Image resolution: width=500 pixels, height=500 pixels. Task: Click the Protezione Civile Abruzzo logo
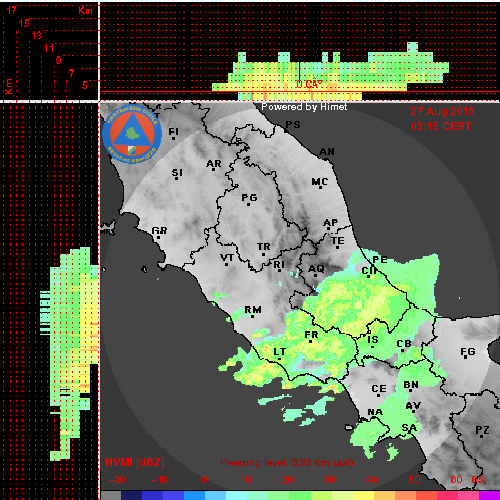(x=132, y=134)
